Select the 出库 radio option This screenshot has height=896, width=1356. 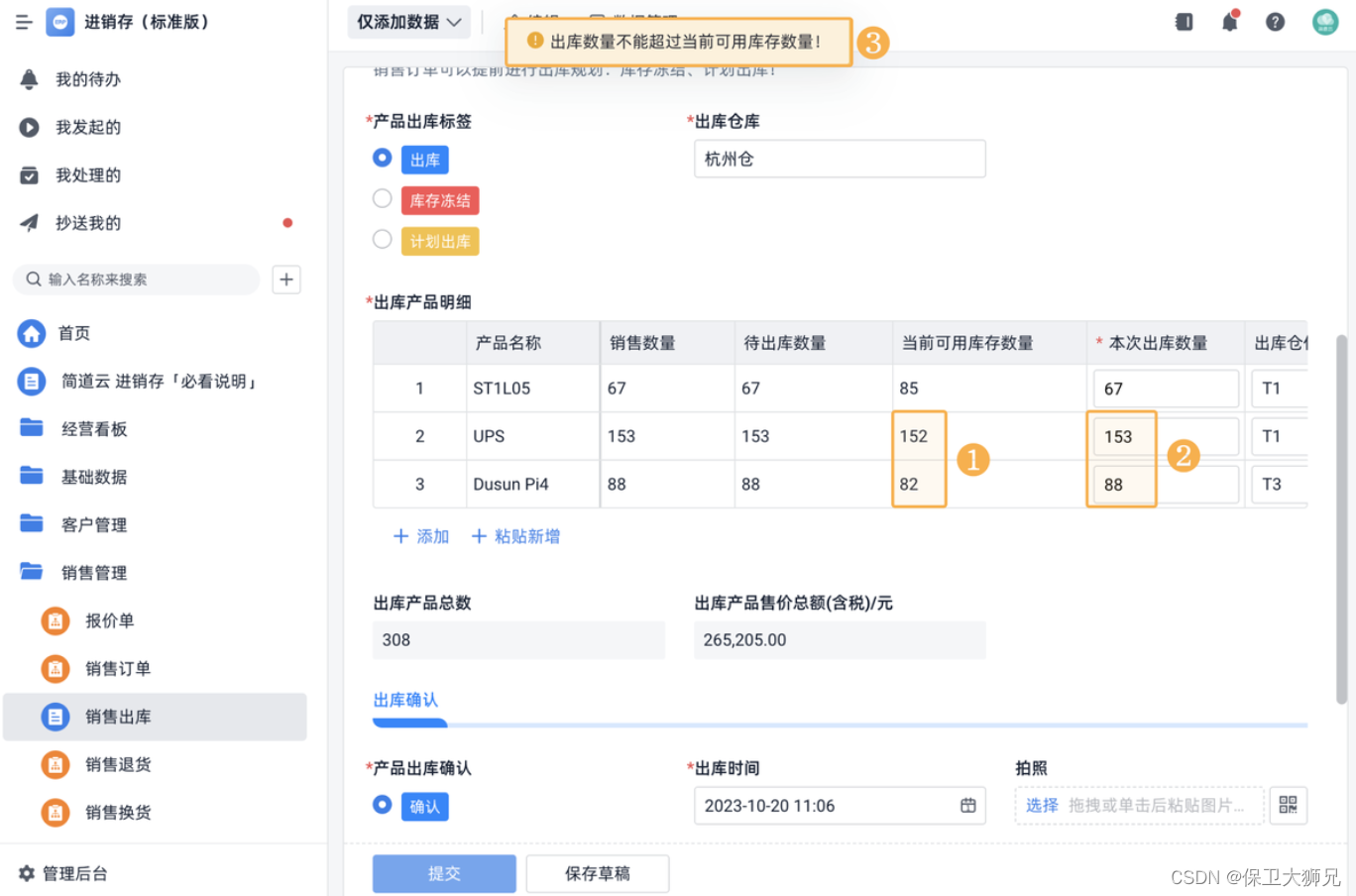click(383, 158)
